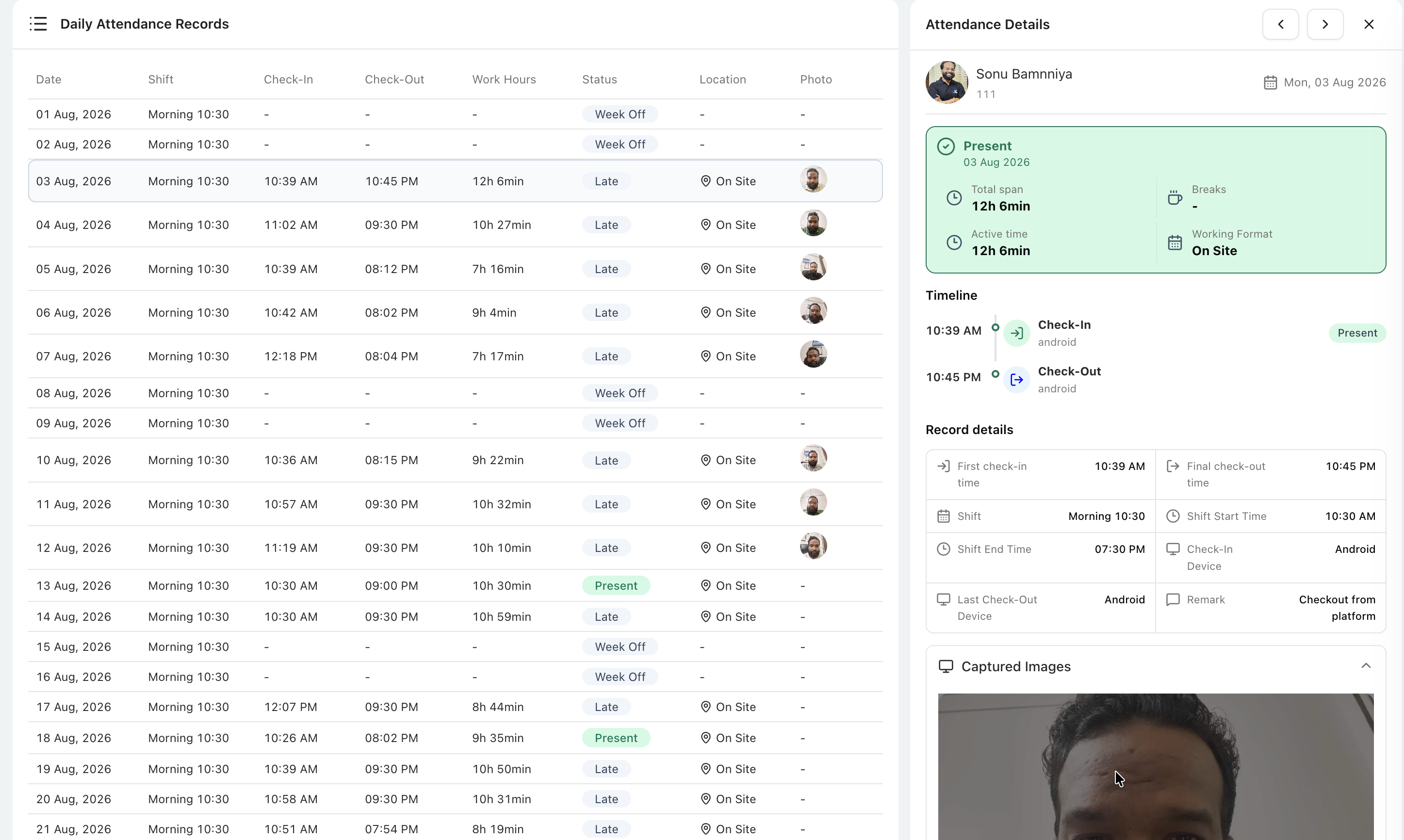Click the clock icon beside Shift Start Time
The image size is (1404, 840).
[x=1173, y=516]
